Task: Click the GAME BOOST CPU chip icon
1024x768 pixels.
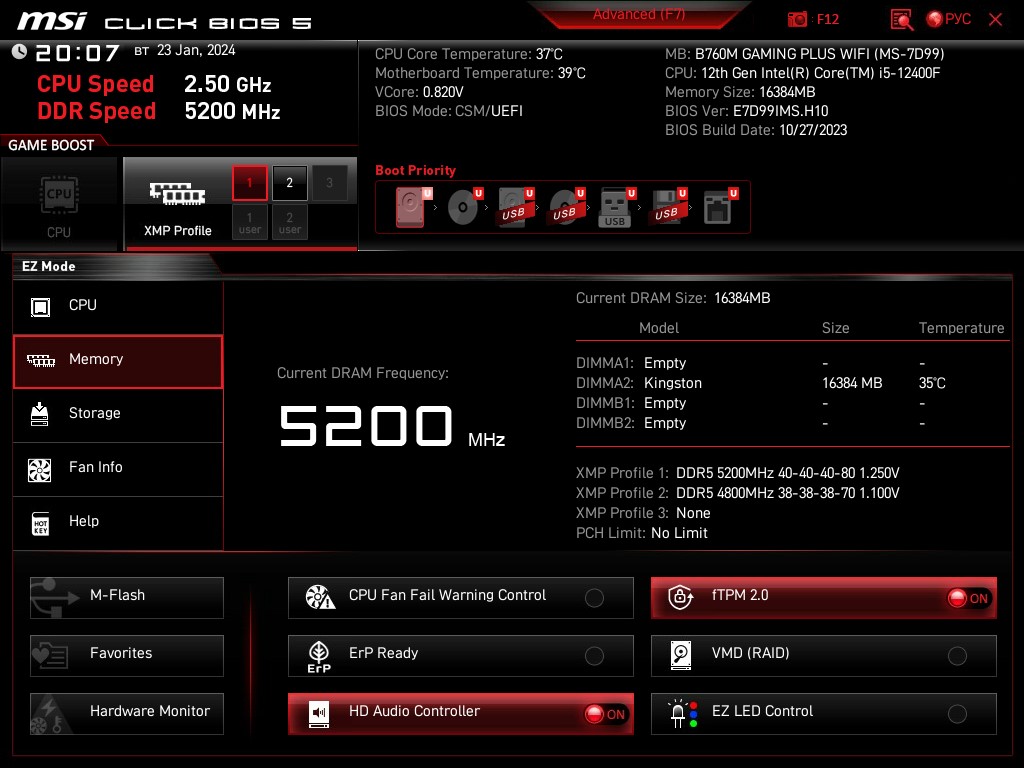Action: click(59, 194)
